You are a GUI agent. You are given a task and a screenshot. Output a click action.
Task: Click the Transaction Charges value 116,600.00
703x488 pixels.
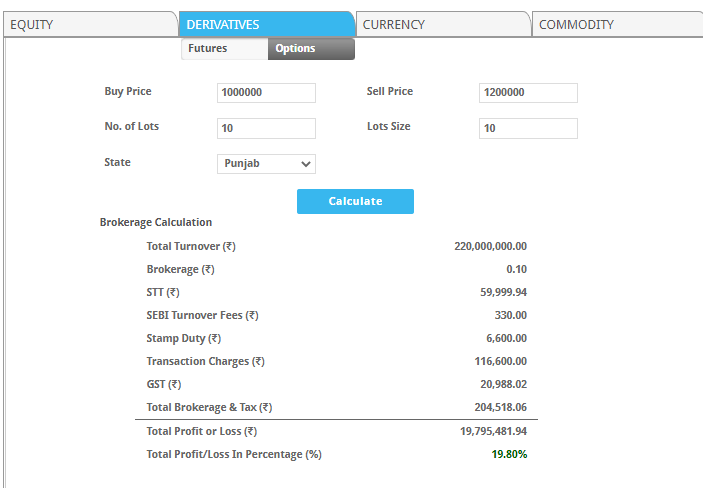point(500,361)
